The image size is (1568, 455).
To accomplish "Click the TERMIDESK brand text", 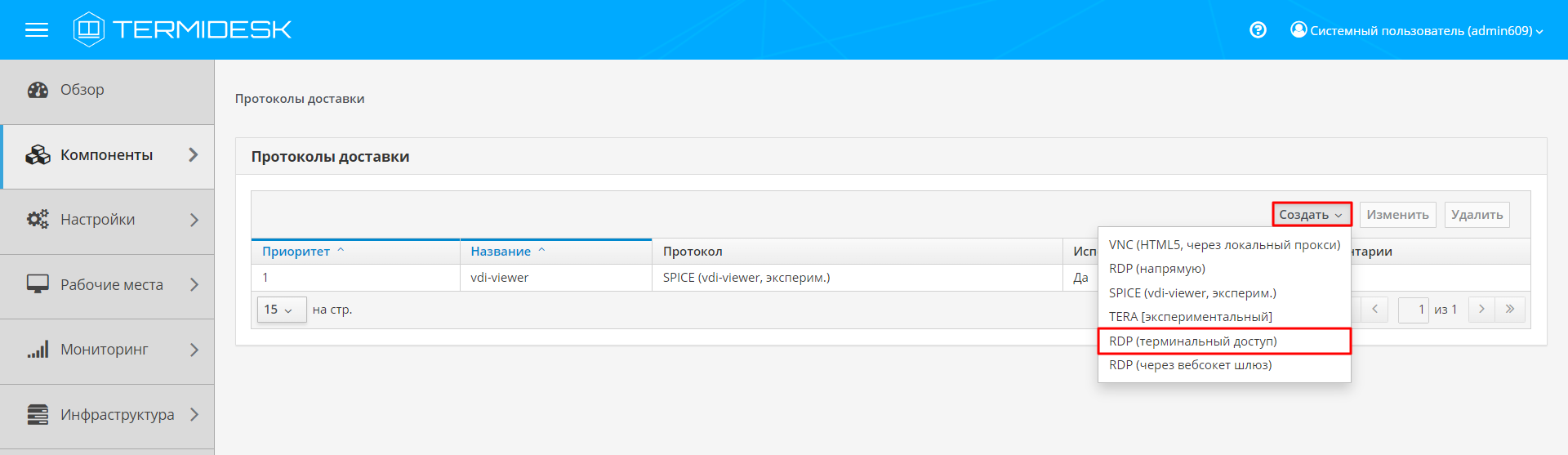I will coord(202,30).
